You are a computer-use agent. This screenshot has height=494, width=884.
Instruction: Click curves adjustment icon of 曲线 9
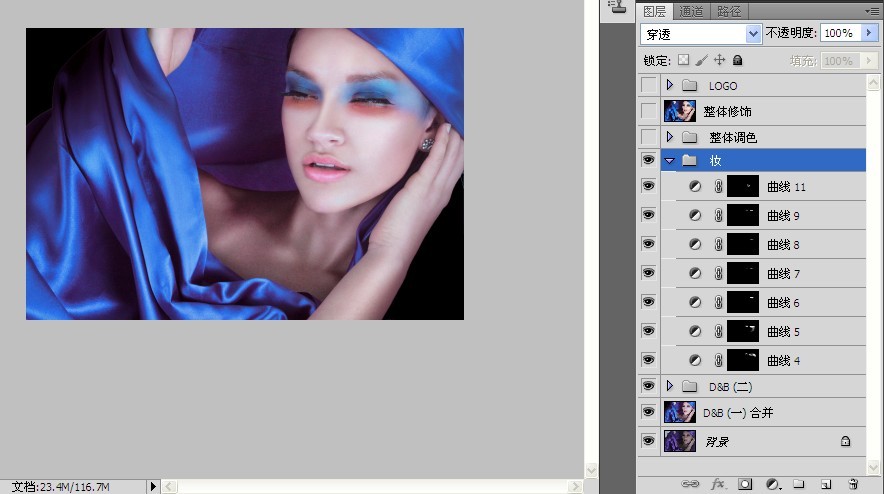(x=695, y=215)
